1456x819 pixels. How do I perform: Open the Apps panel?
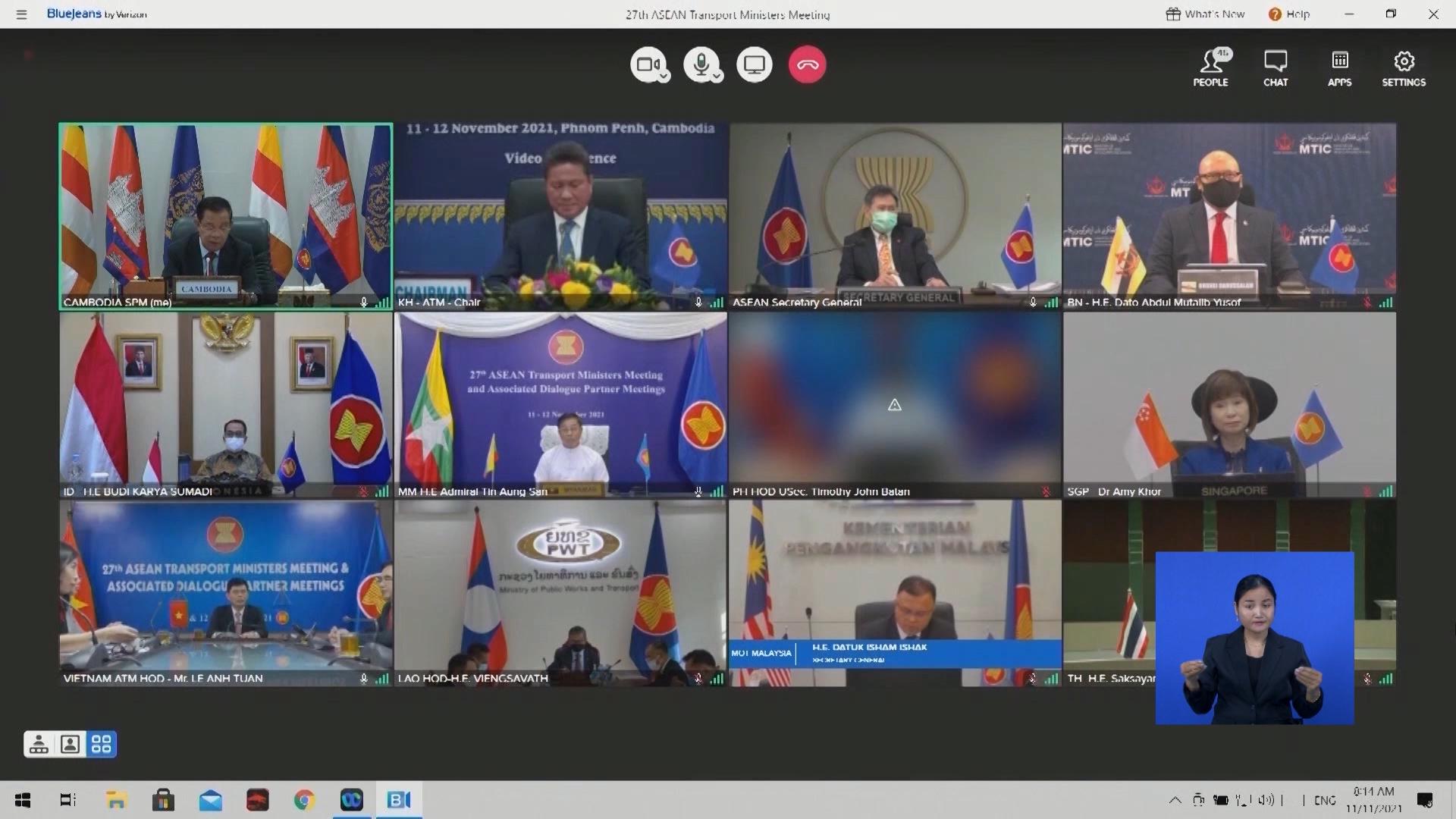tap(1339, 67)
